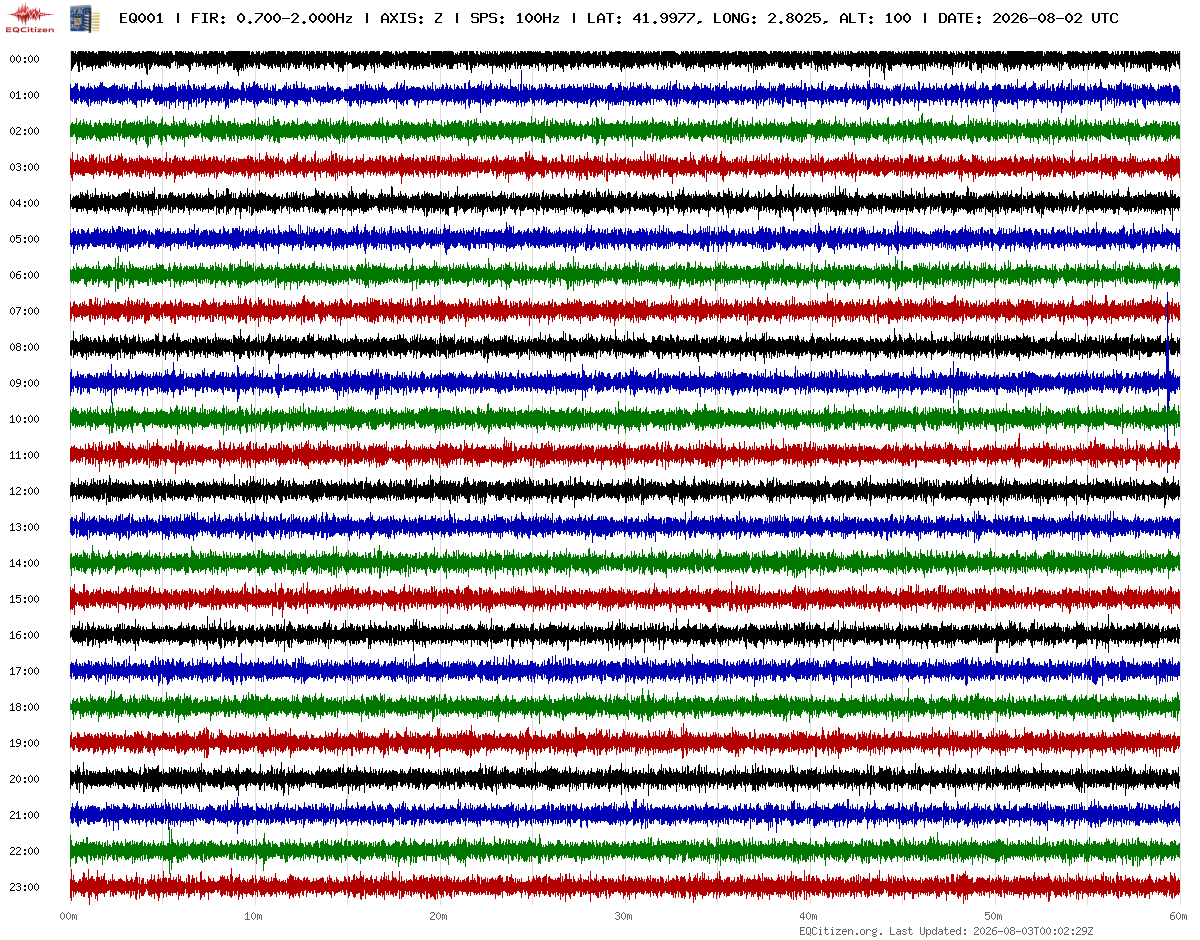Click the 20m minute axis label
Viewport: 1200px width, 940px height.
pos(438,916)
